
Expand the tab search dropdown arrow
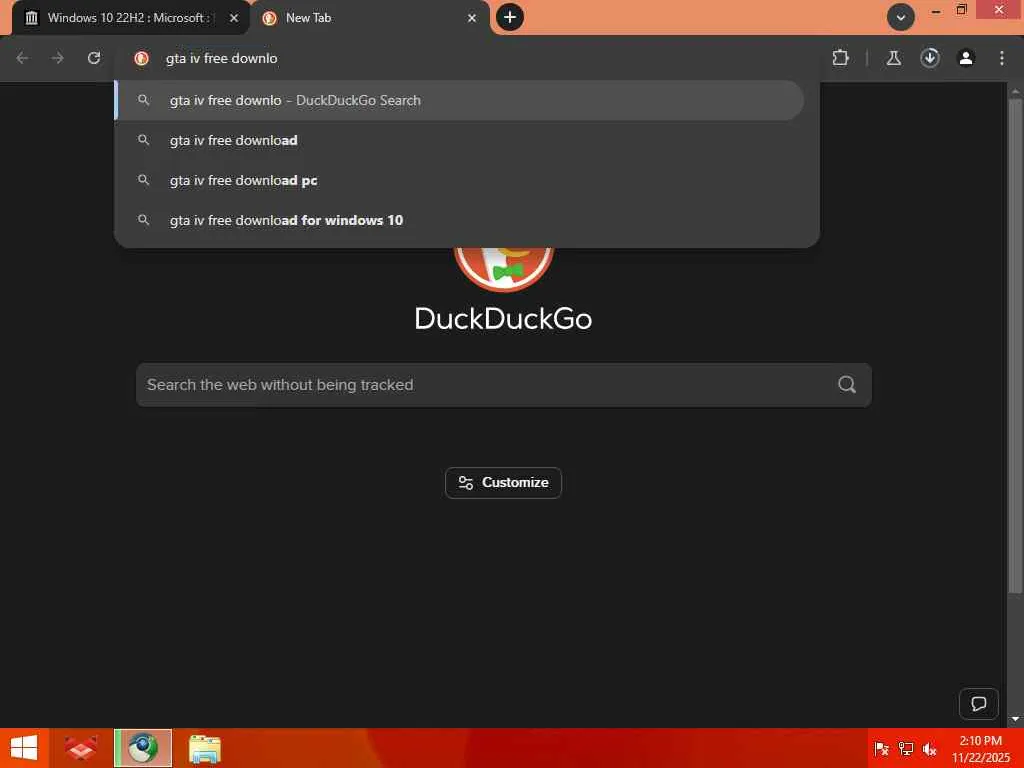[x=901, y=18]
